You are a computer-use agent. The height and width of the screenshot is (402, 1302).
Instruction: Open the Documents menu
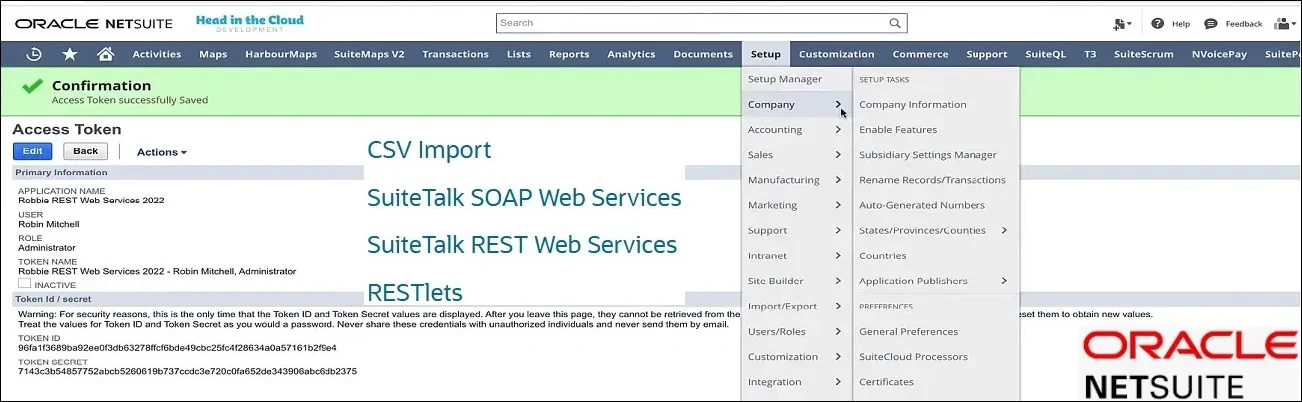(703, 54)
